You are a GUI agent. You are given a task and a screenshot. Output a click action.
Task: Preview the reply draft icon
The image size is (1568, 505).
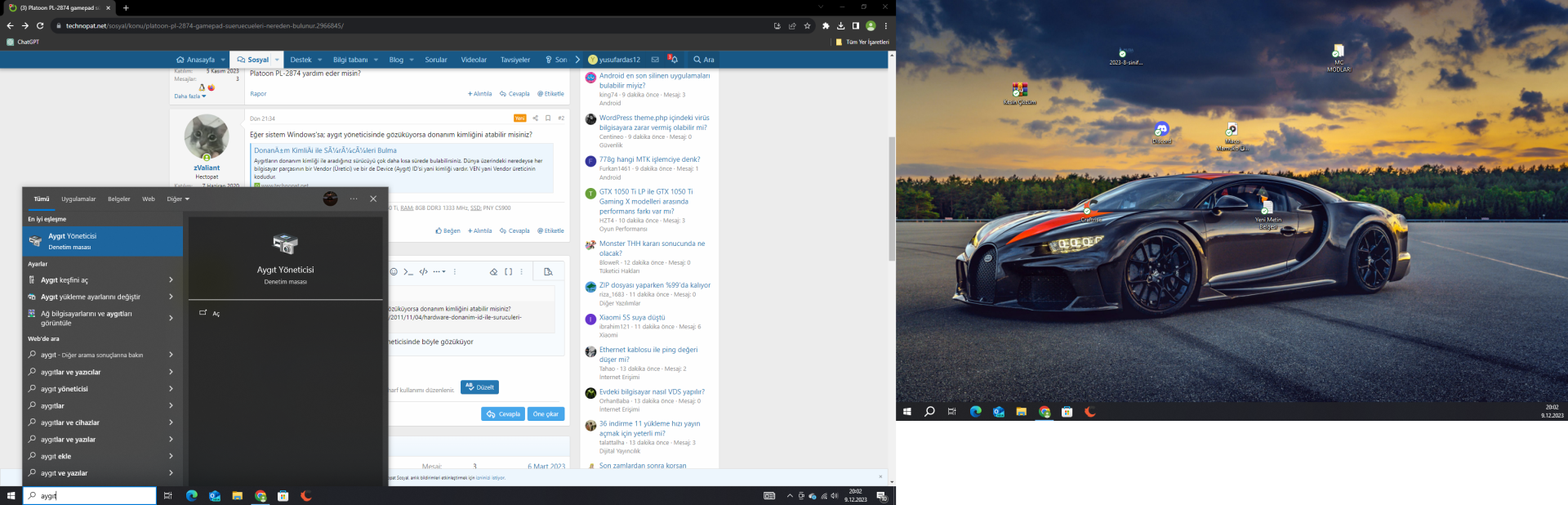pos(548,271)
